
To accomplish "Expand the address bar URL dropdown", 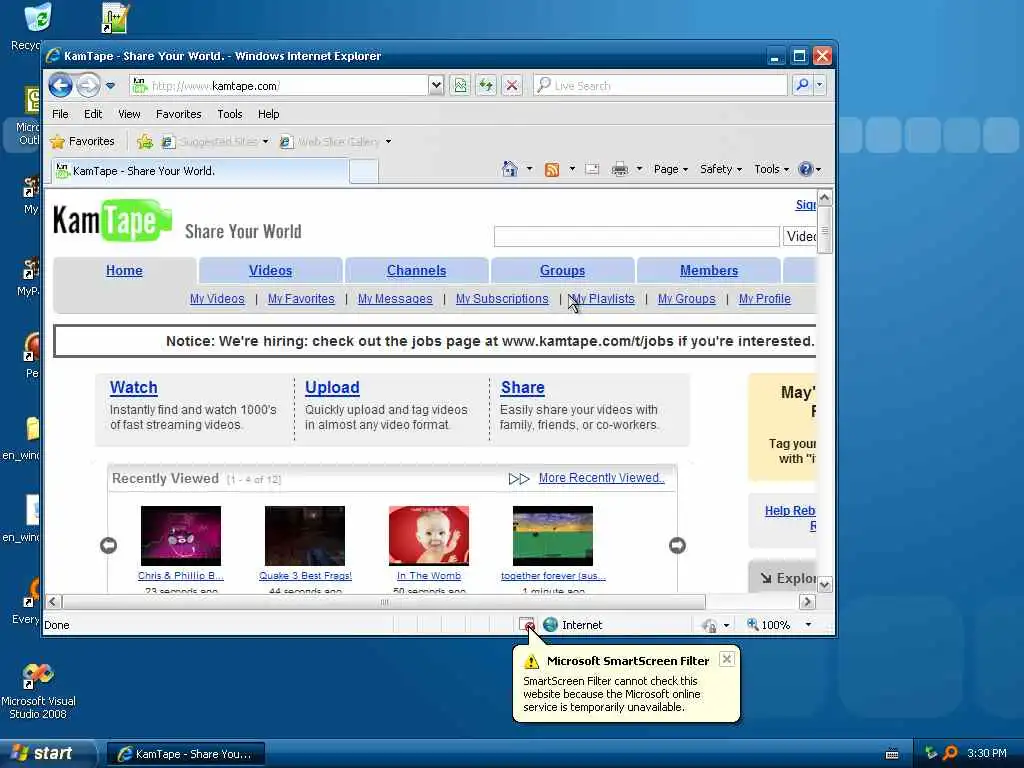I will pos(436,86).
